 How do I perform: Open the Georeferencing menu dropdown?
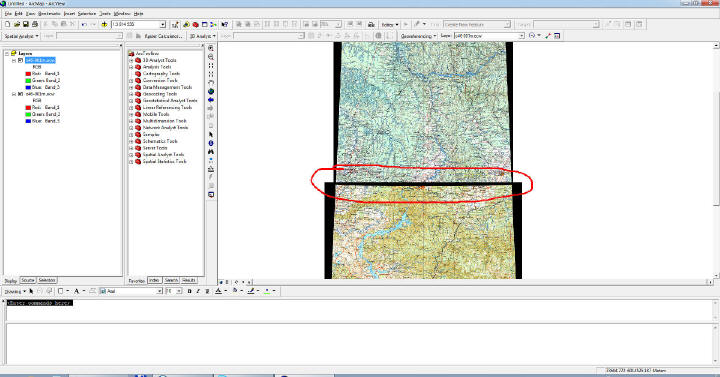(418, 36)
